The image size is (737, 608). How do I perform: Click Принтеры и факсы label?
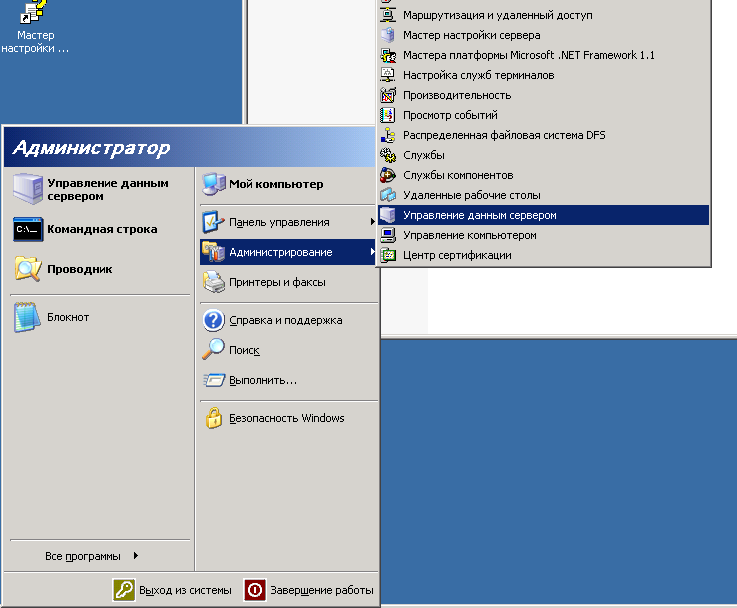click(x=277, y=282)
